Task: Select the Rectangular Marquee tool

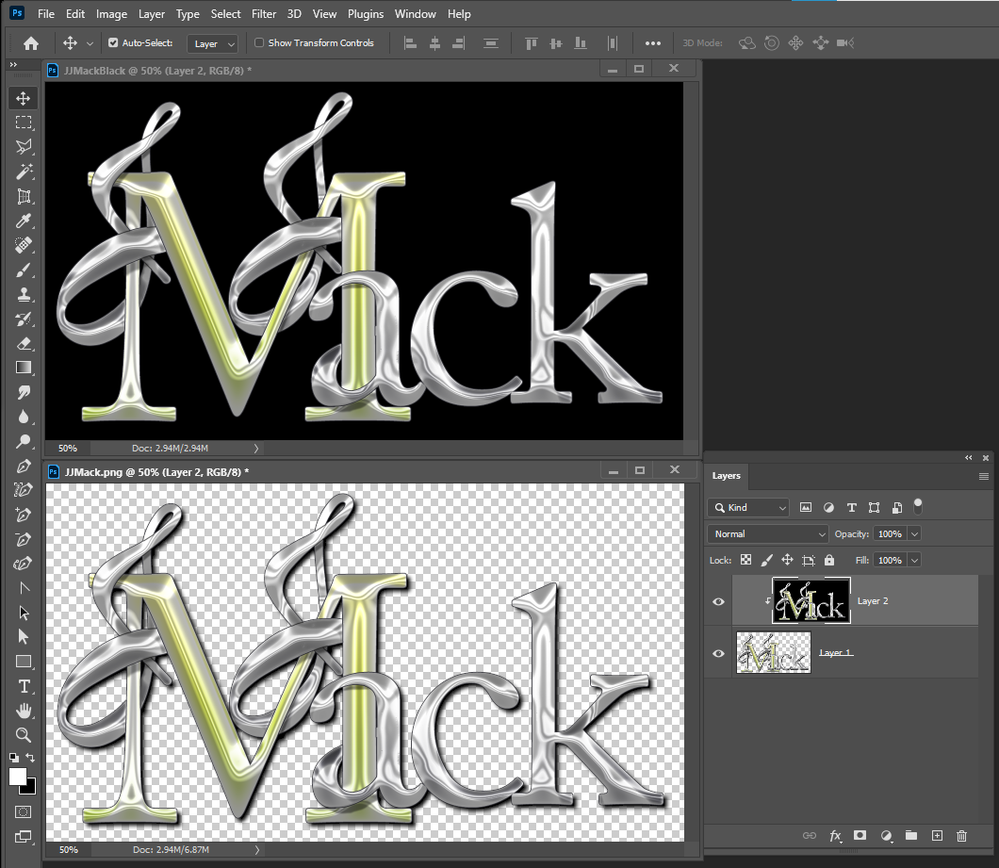Action: [x=23, y=122]
